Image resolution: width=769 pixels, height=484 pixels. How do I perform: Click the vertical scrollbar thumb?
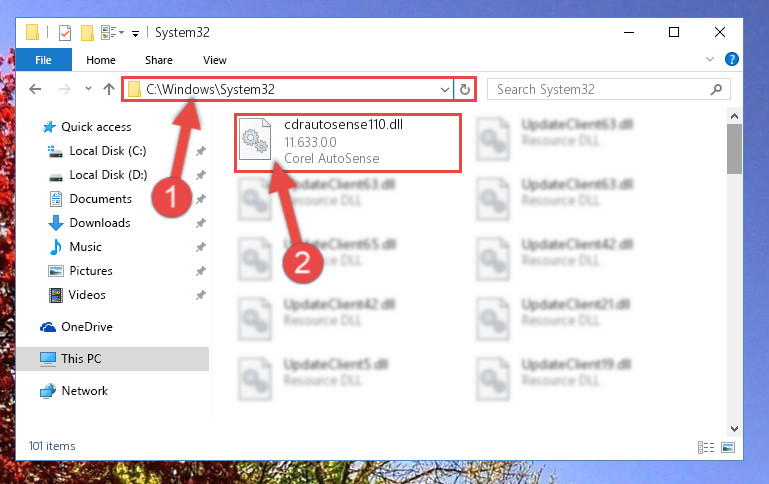pyautogui.click(x=734, y=149)
